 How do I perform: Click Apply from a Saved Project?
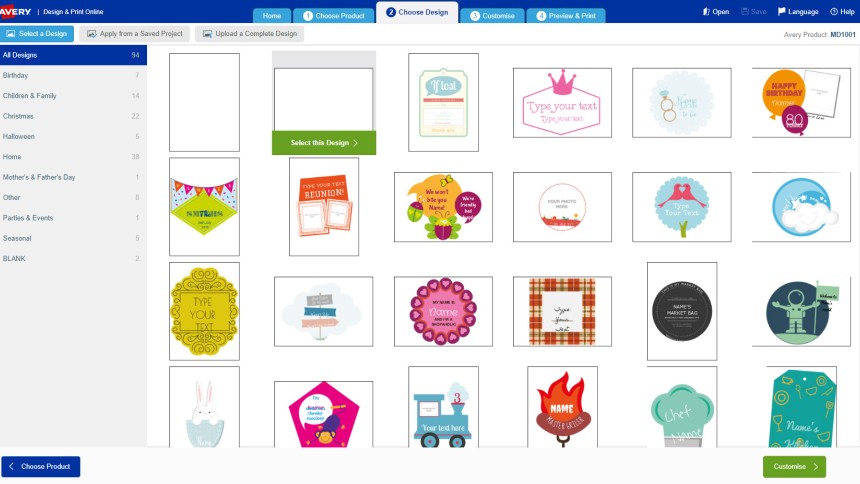coord(135,33)
